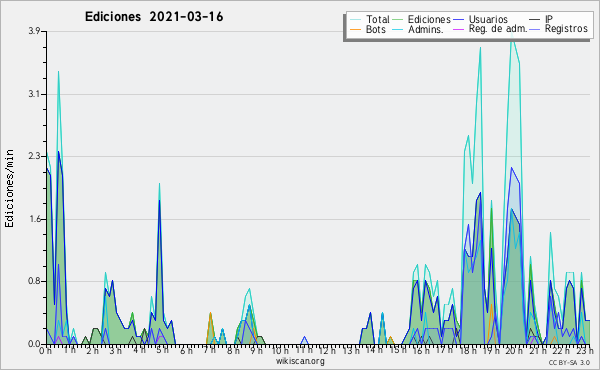Click the Usuarios legend label

(488, 19)
